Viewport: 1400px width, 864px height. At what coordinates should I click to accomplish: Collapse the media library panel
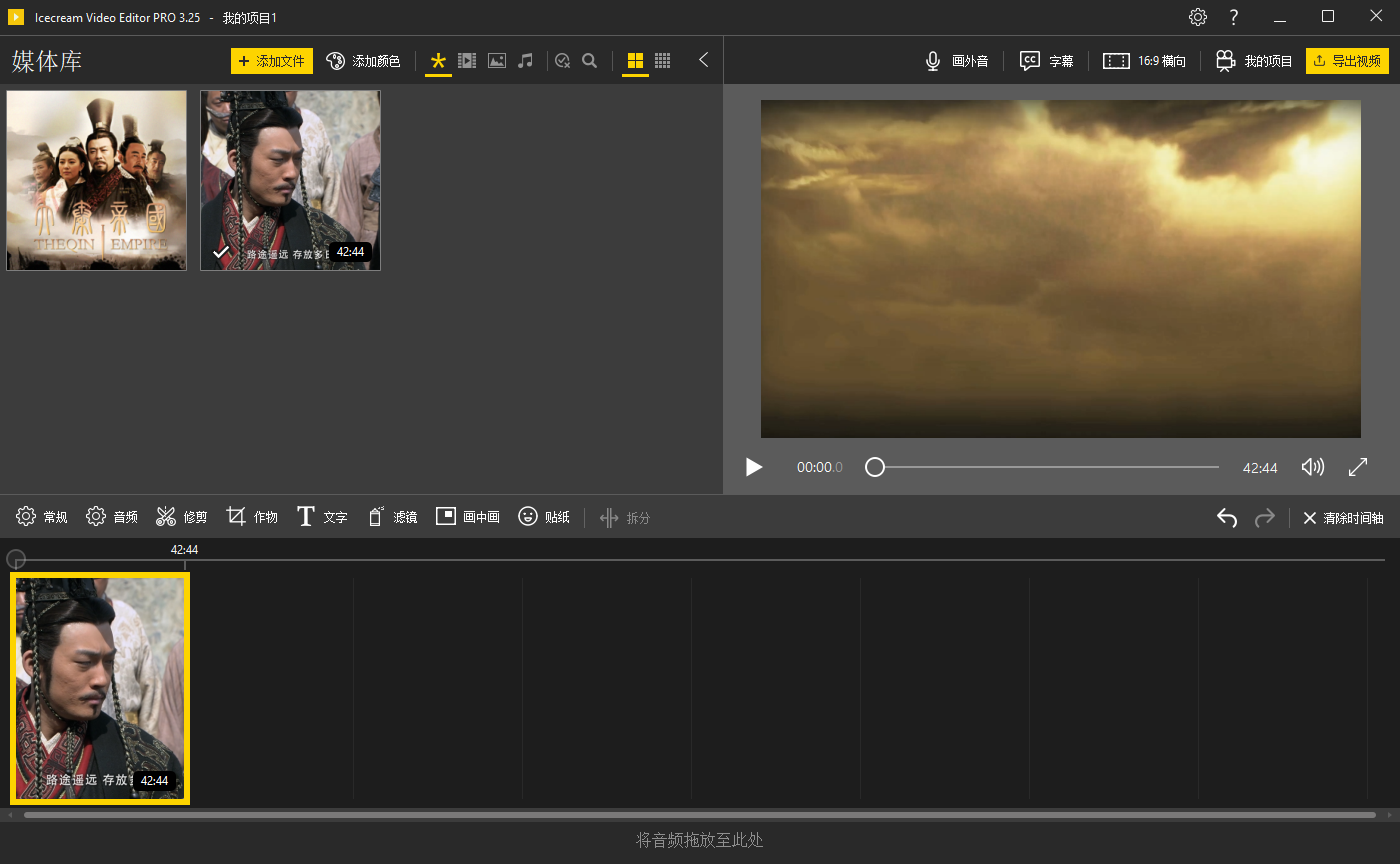[x=703, y=60]
